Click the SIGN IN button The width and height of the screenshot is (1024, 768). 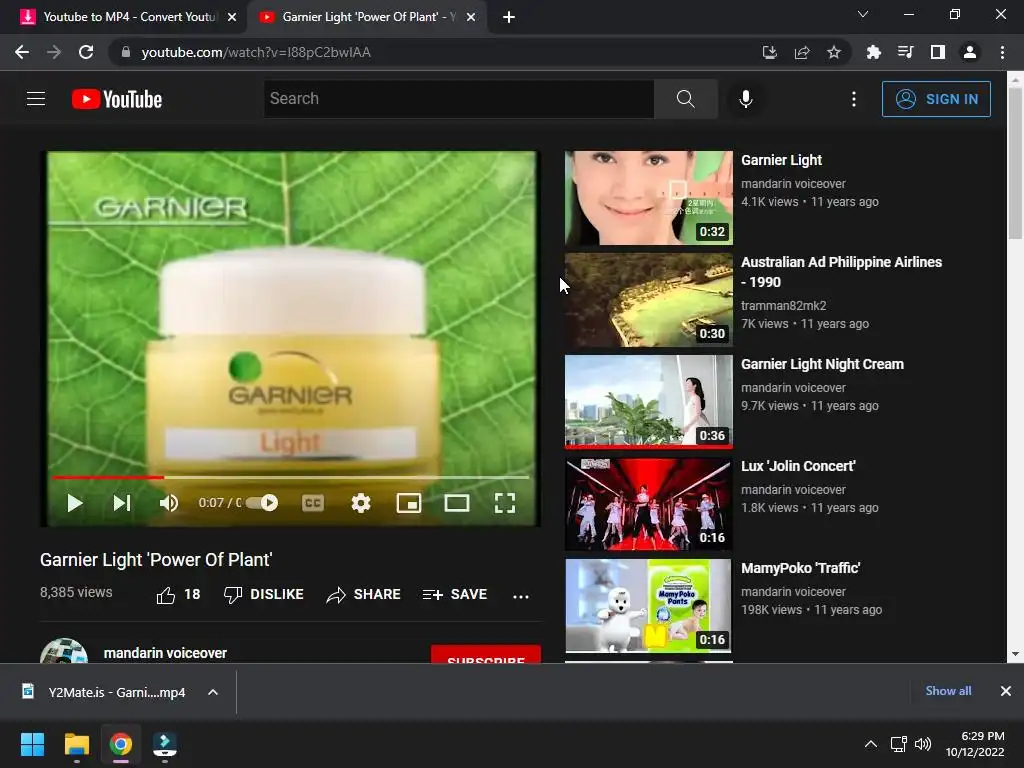coord(936,99)
